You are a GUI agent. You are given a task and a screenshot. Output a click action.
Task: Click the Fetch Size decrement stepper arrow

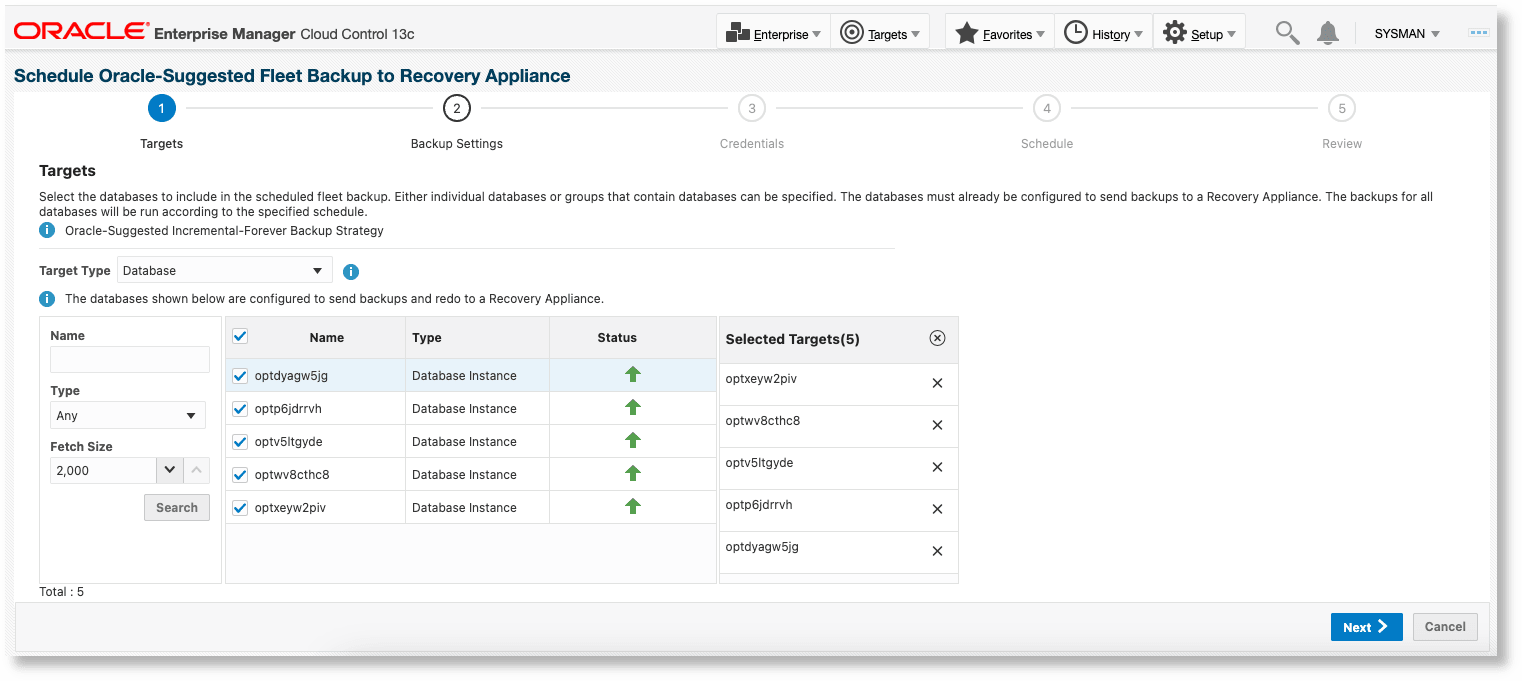click(168, 470)
